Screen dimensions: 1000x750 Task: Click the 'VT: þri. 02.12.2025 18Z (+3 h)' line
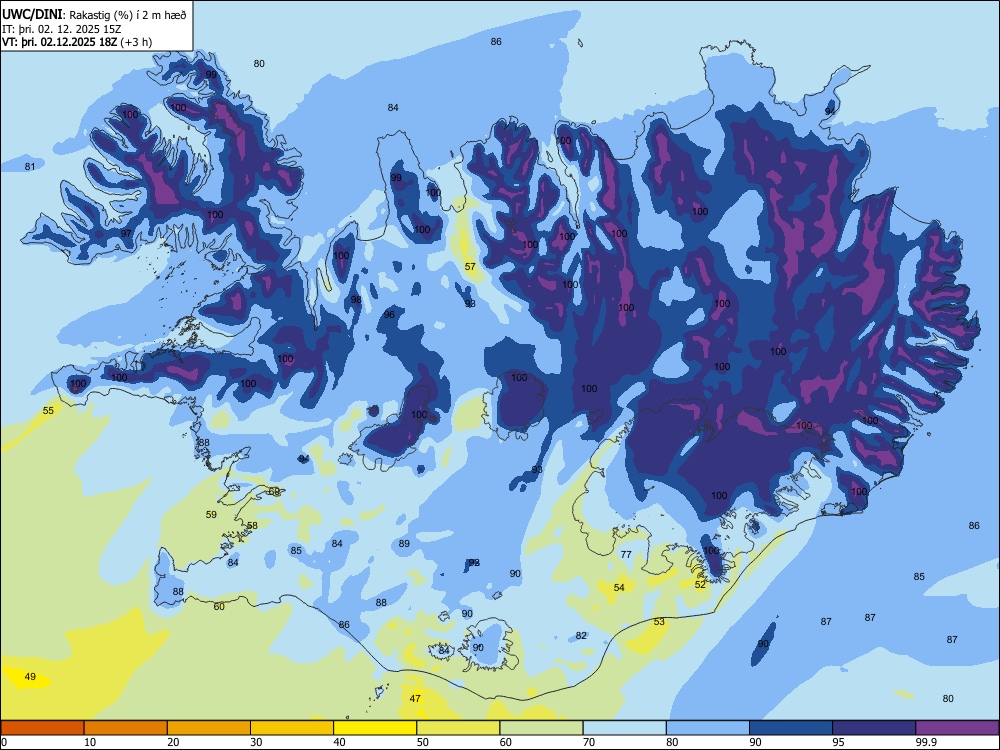click(x=77, y=42)
